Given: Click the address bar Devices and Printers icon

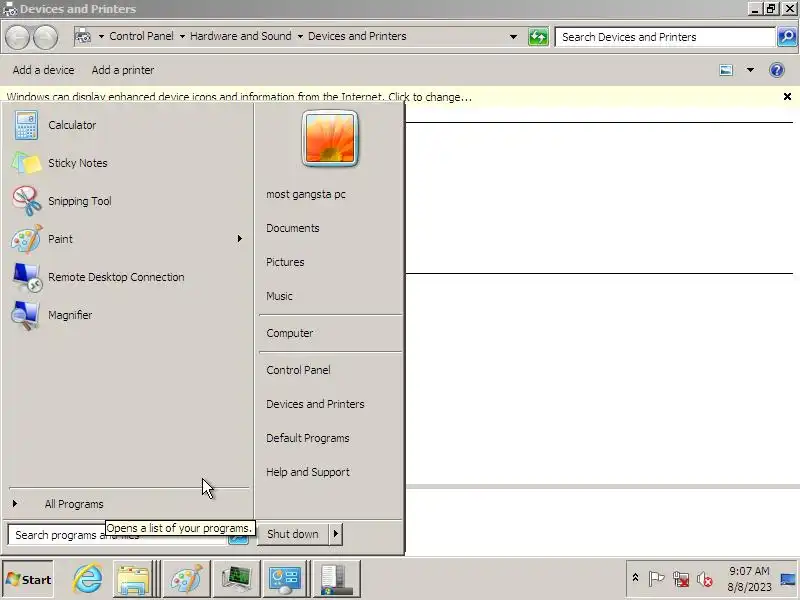Looking at the screenshot, I should coord(83,36).
